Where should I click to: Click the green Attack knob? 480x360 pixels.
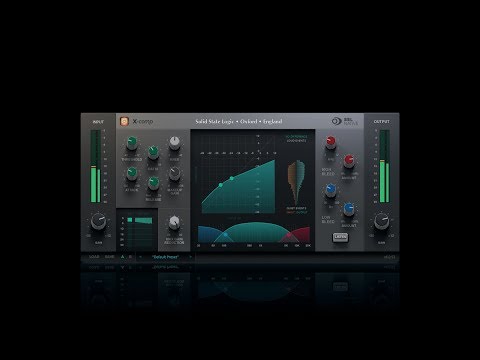click(x=132, y=174)
